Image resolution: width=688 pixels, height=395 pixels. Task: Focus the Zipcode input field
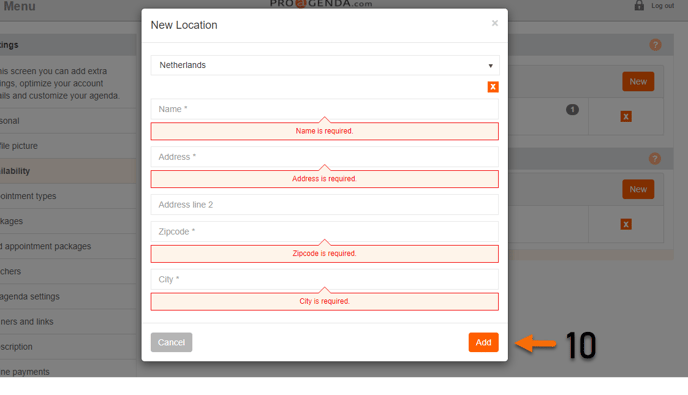pyautogui.click(x=325, y=231)
